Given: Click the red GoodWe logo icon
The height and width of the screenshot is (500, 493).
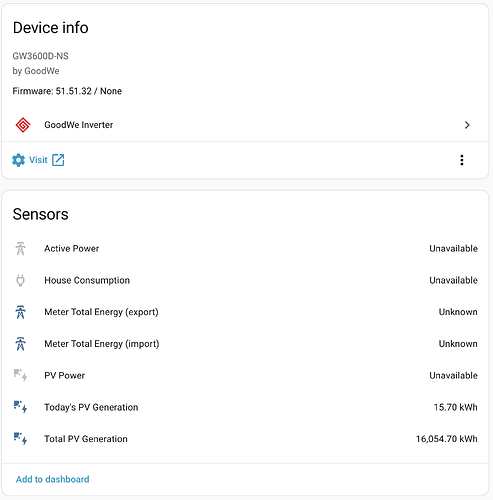Looking at the screenshot, I should pos(23,125).
